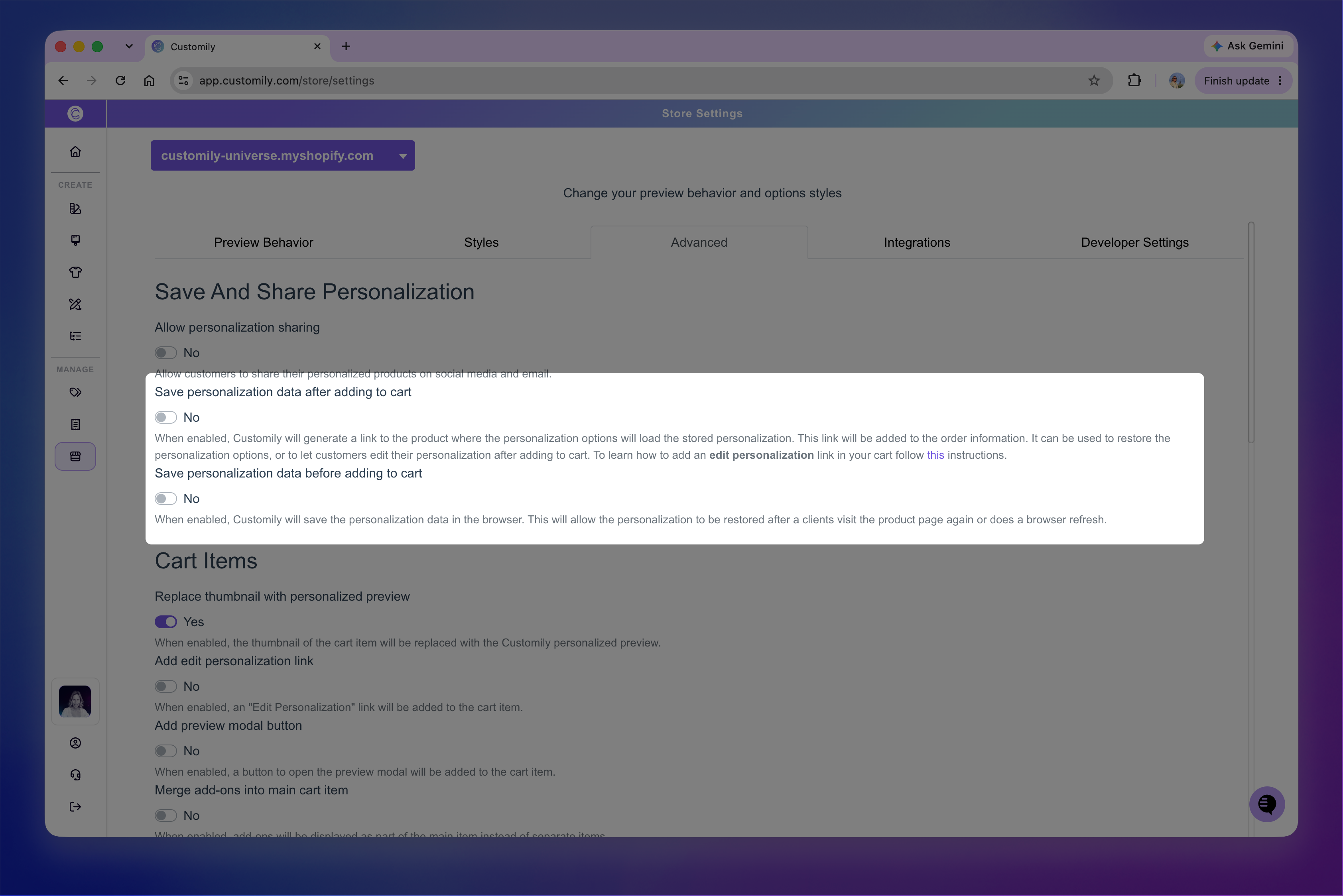This screenshot has width=1343, height=896.
Task: Toggle Add preview modal button switch
Action: [165, 751]
